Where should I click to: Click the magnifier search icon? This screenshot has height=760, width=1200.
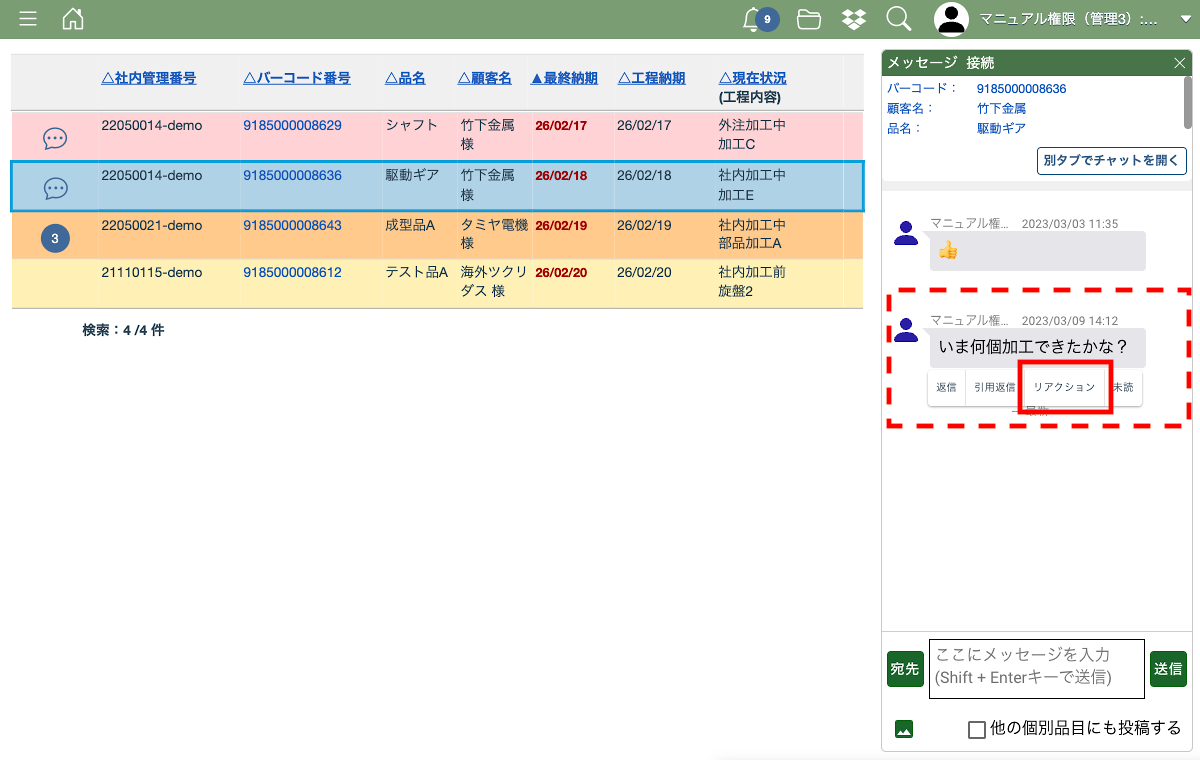898,19
